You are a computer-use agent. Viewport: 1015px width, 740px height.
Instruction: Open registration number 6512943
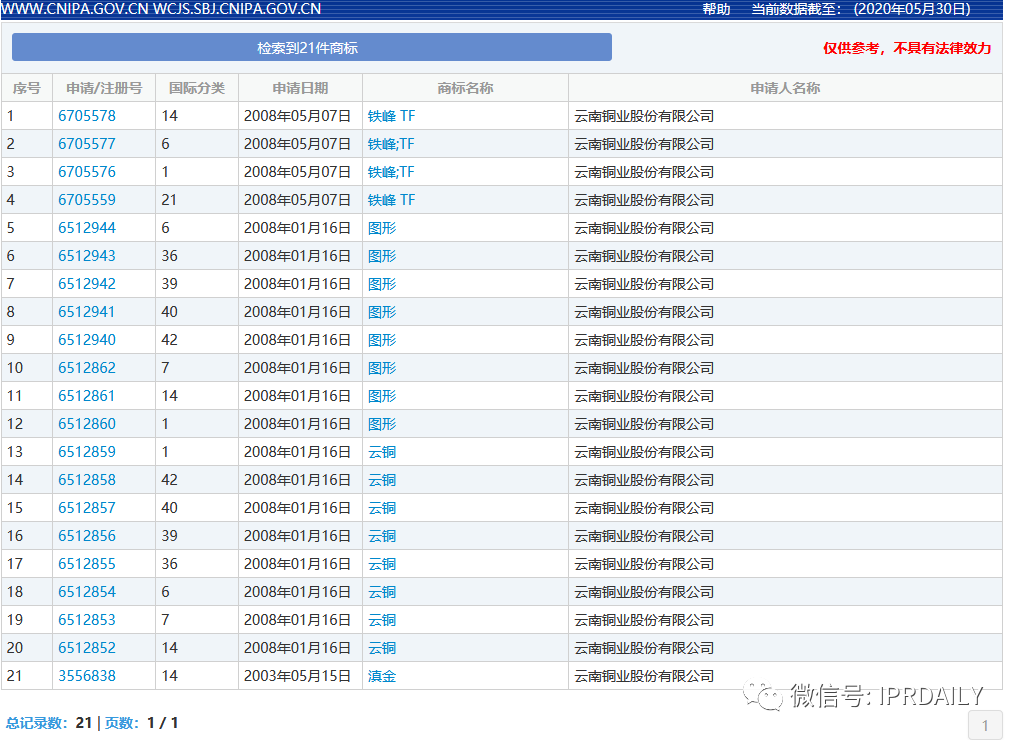pyautogui.click(x=87, y=256)
